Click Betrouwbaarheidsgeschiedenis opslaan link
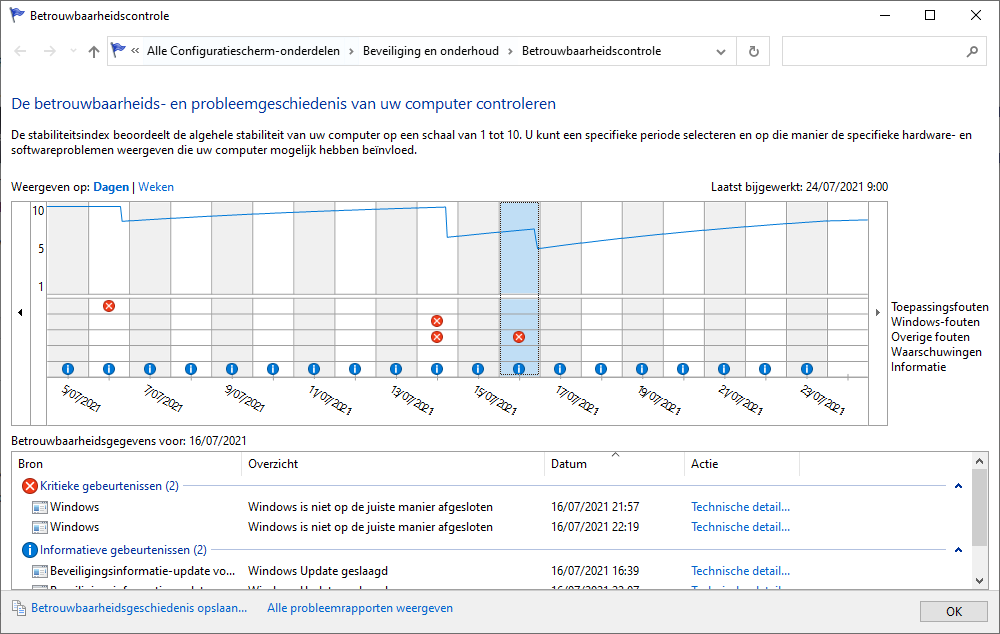The width and height of the screenshot is (1000, 634). coord(138,608)
